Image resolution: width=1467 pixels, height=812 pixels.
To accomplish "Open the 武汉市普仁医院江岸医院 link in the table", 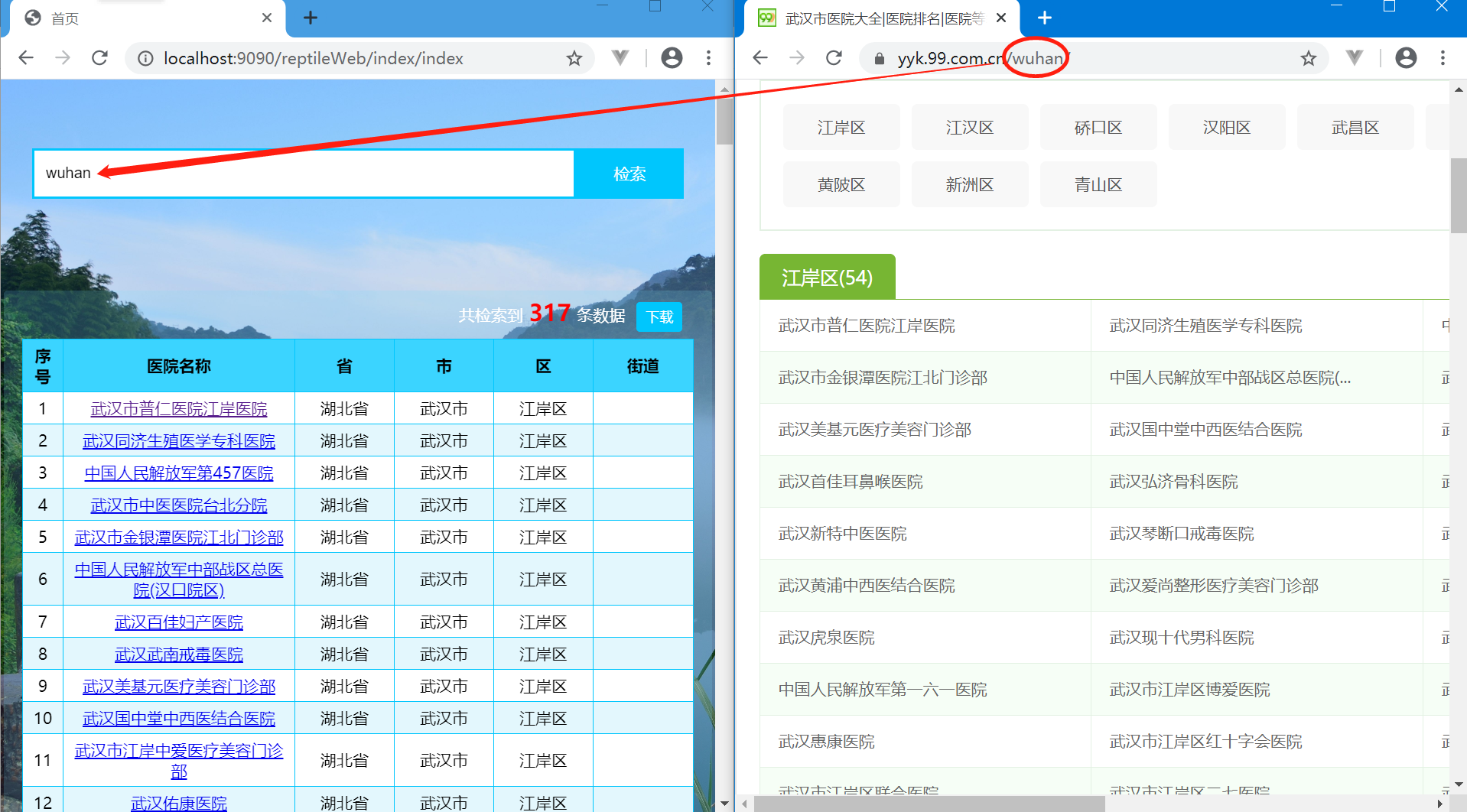I will (x=179, y=409).
